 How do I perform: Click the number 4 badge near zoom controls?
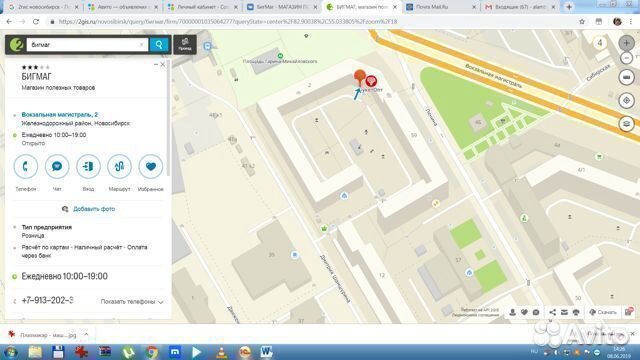click(x=600, y=43)
